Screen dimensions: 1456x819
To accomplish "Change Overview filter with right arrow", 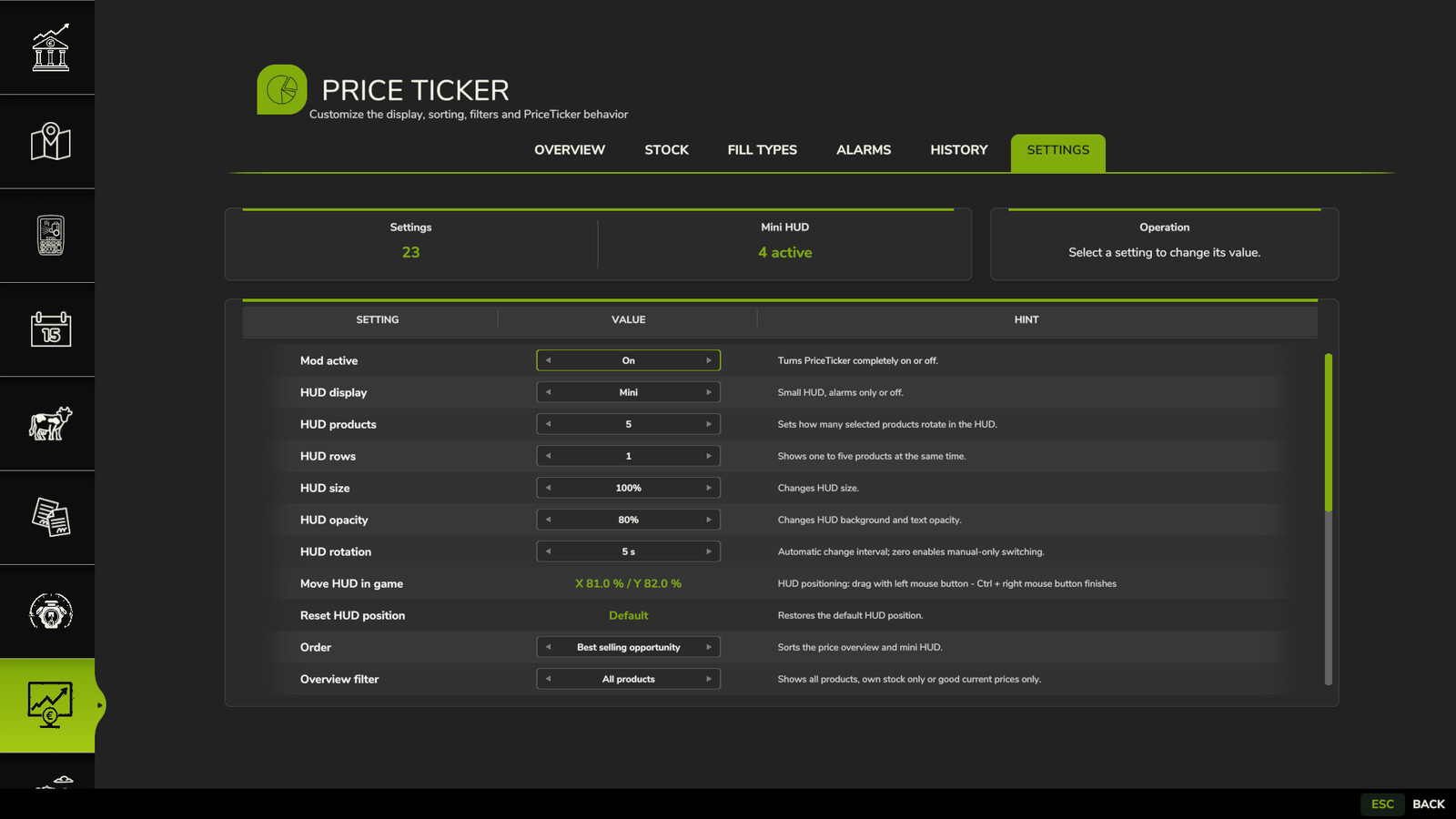I will click(709, 679).
